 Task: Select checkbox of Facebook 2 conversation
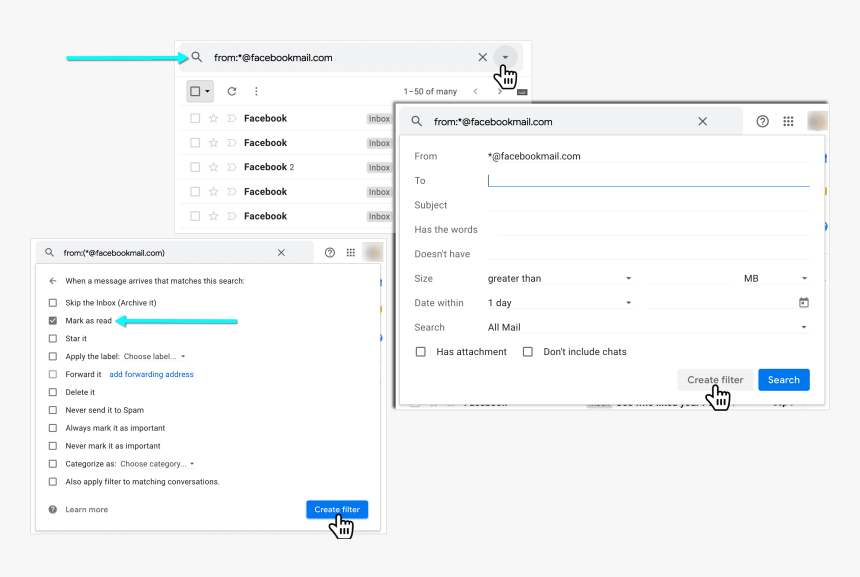[x=195, y=167]
